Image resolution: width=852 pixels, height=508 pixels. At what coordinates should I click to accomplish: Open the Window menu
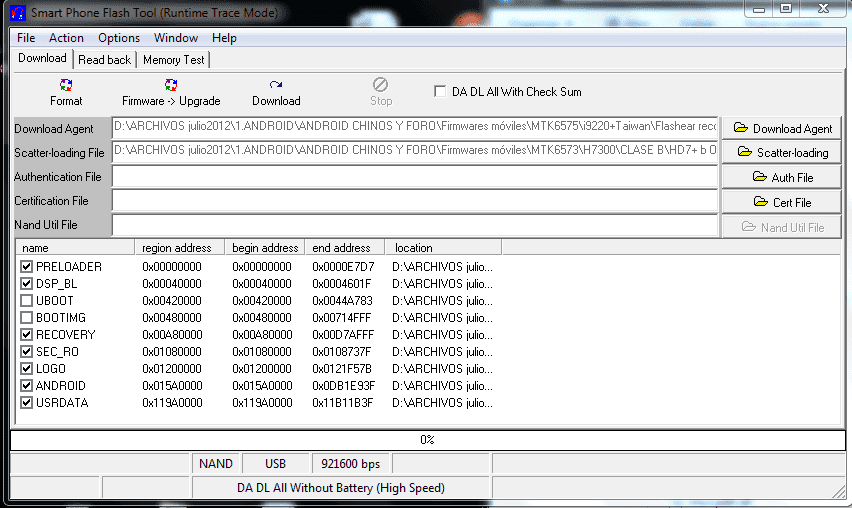coord(176,38)
